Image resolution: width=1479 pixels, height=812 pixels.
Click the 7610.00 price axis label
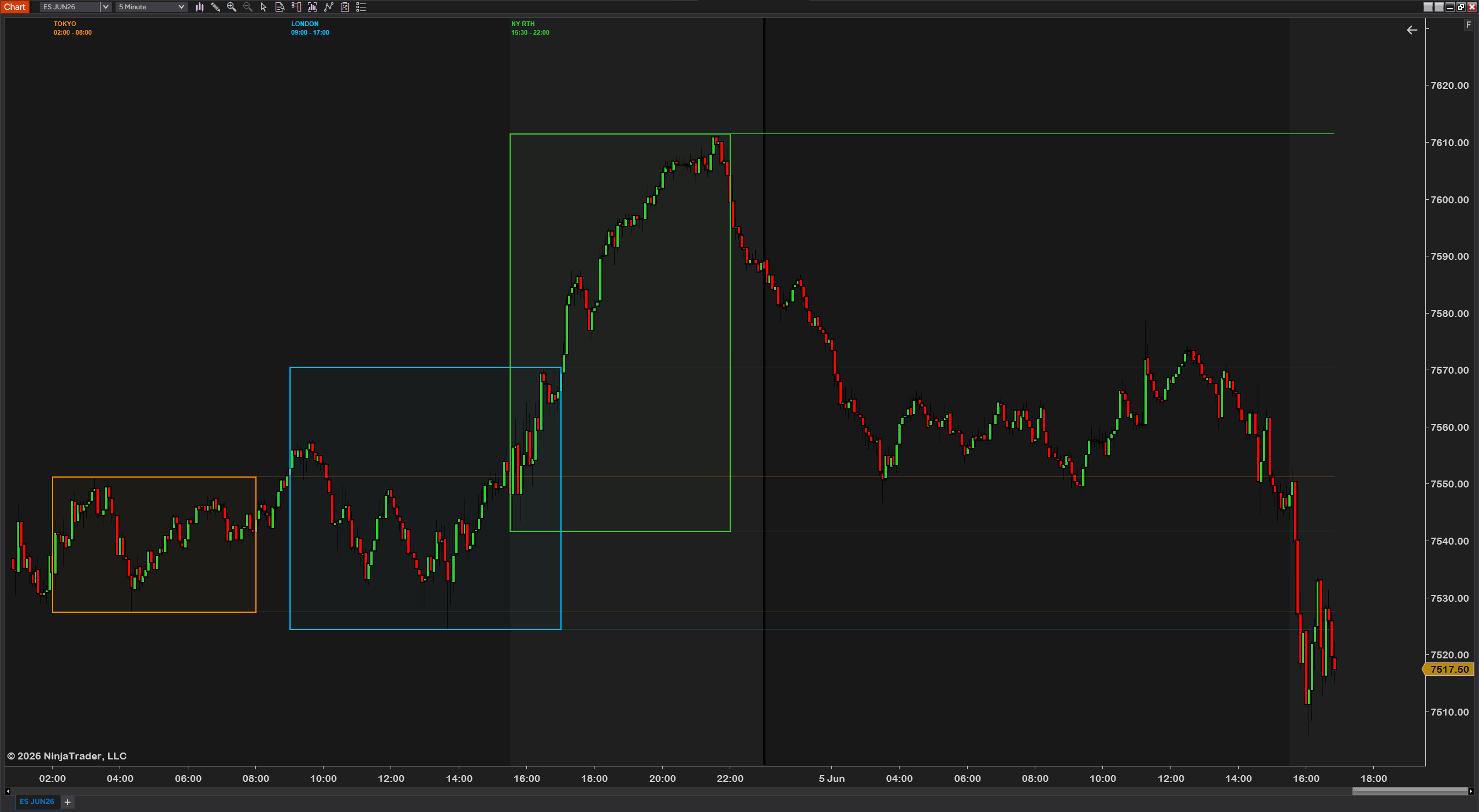pyautogui.click(x=1450, y=143)
